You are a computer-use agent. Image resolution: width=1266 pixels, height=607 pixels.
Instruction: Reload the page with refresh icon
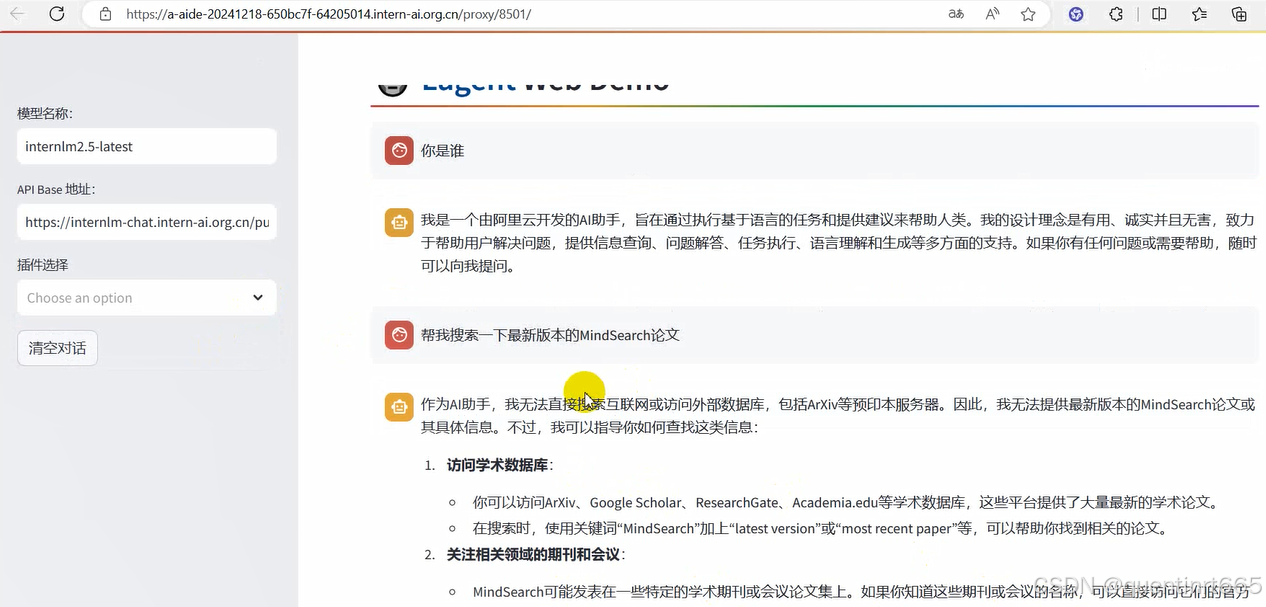coord(57,14)
